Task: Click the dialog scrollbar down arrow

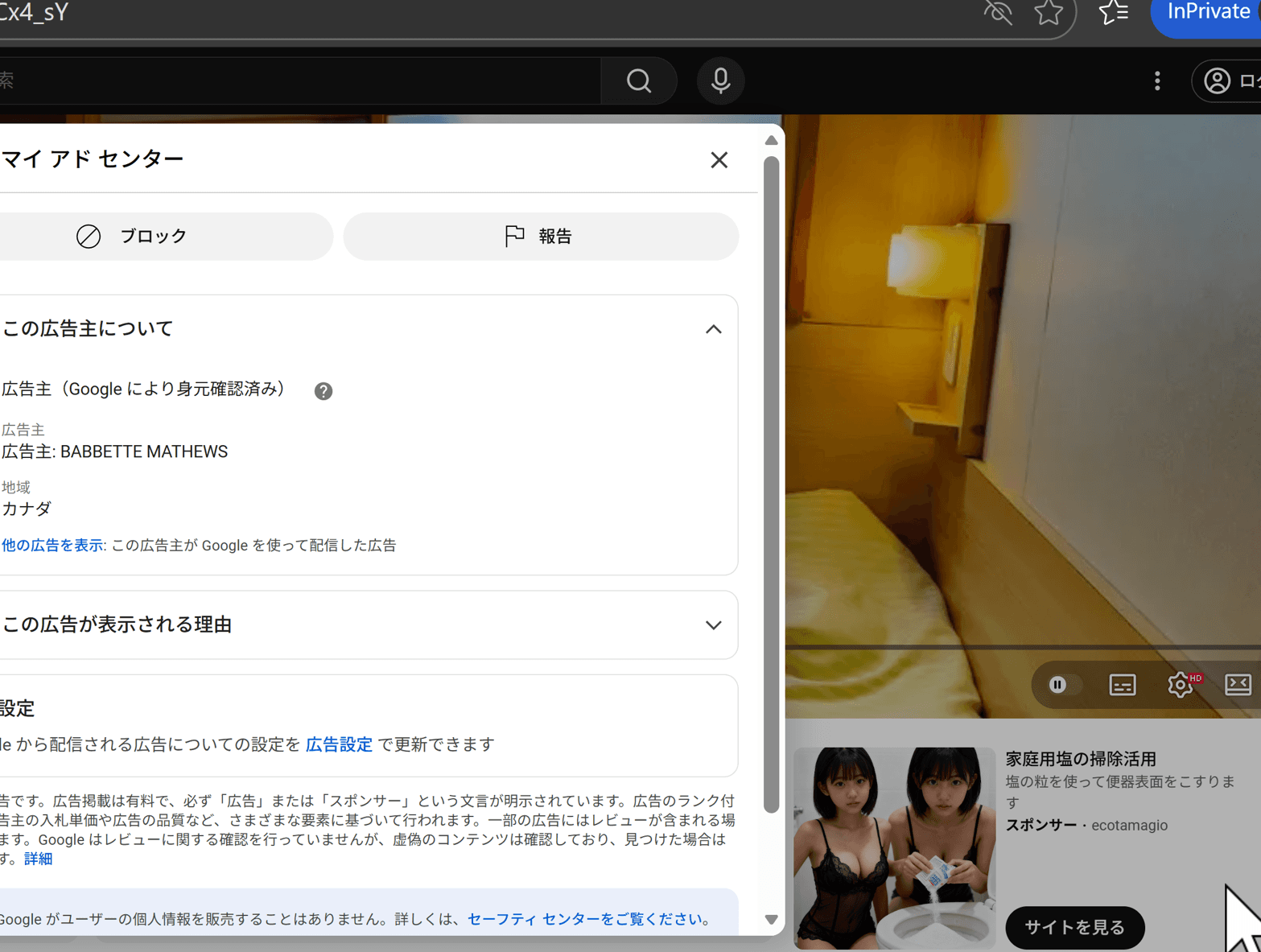Action: tap(771, 919)
